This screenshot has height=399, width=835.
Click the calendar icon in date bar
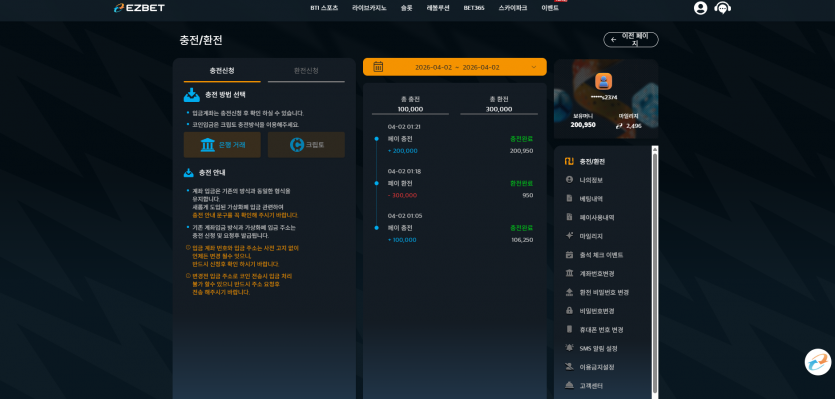tap(378, 67)
